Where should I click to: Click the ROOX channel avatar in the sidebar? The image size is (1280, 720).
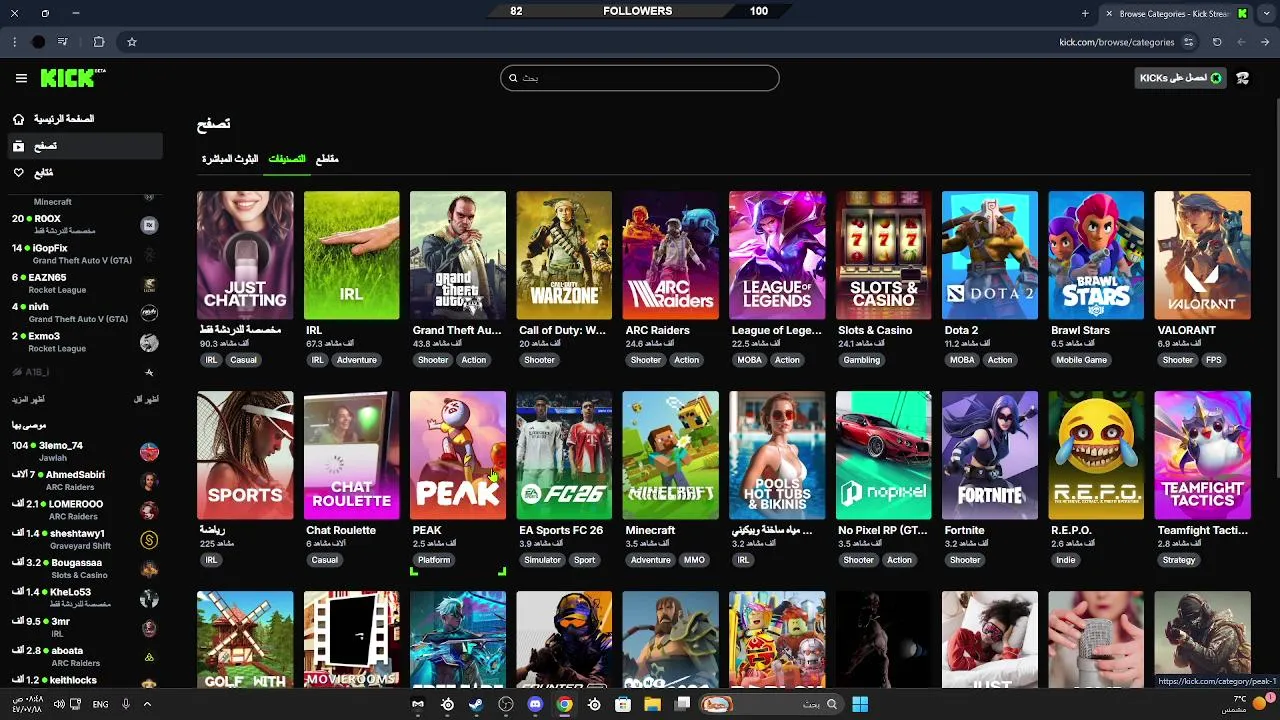pos(149,225)
